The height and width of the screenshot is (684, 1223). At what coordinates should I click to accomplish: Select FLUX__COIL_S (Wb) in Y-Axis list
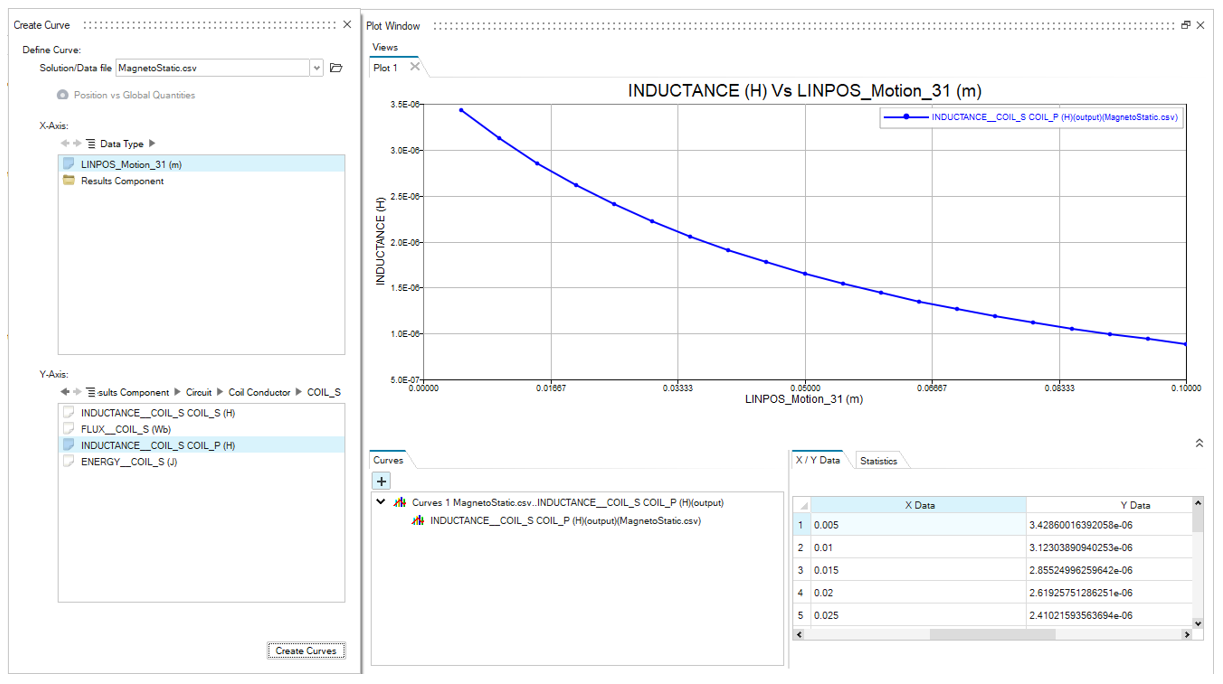point(124,429)
